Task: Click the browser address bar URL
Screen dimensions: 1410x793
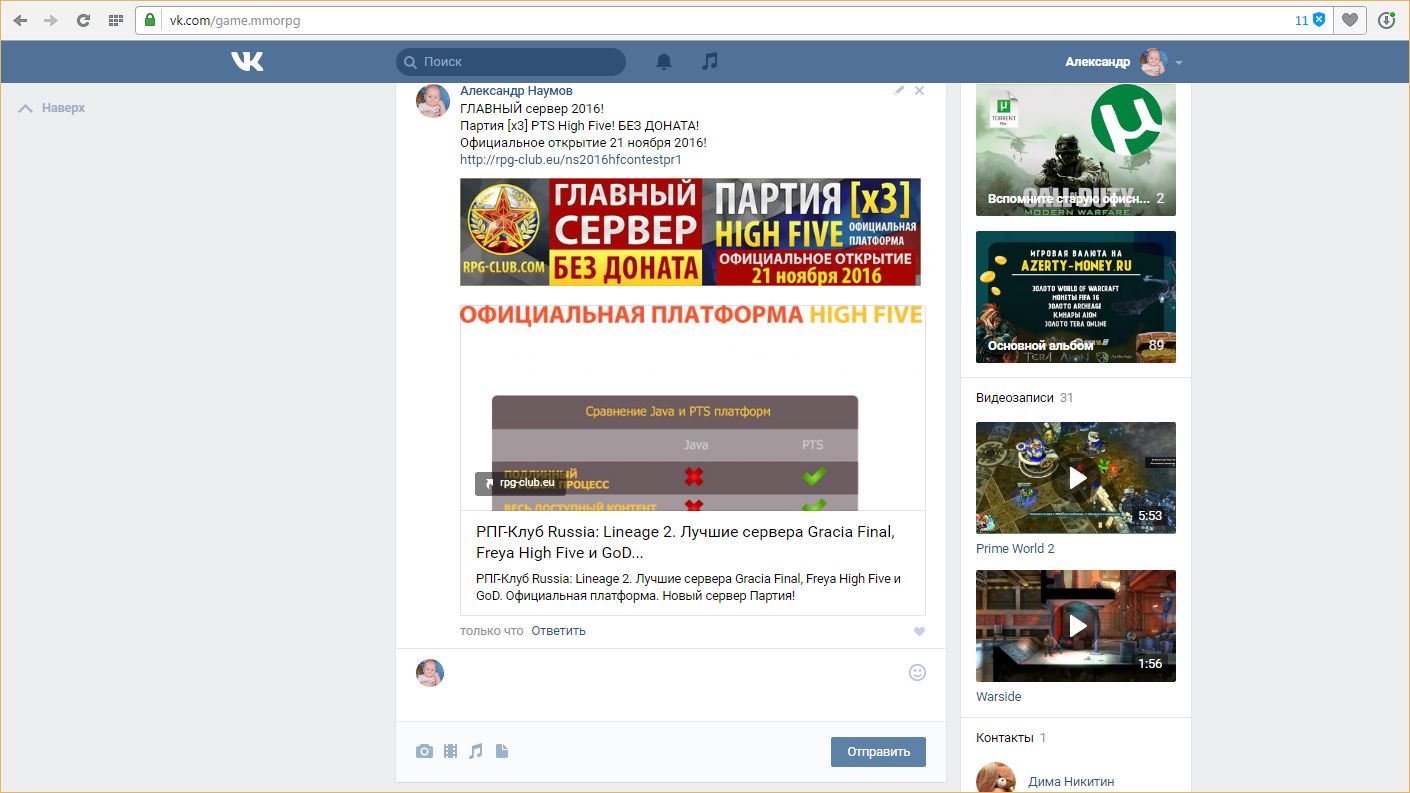Action: pos(234,20)
